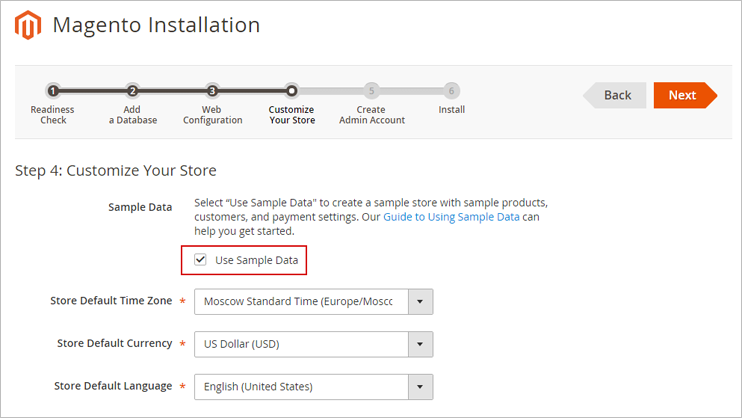The width and height of the screenshot is (742, 418).
Task: Click the Magento Installation title
Action: click(x=156, y=25)
